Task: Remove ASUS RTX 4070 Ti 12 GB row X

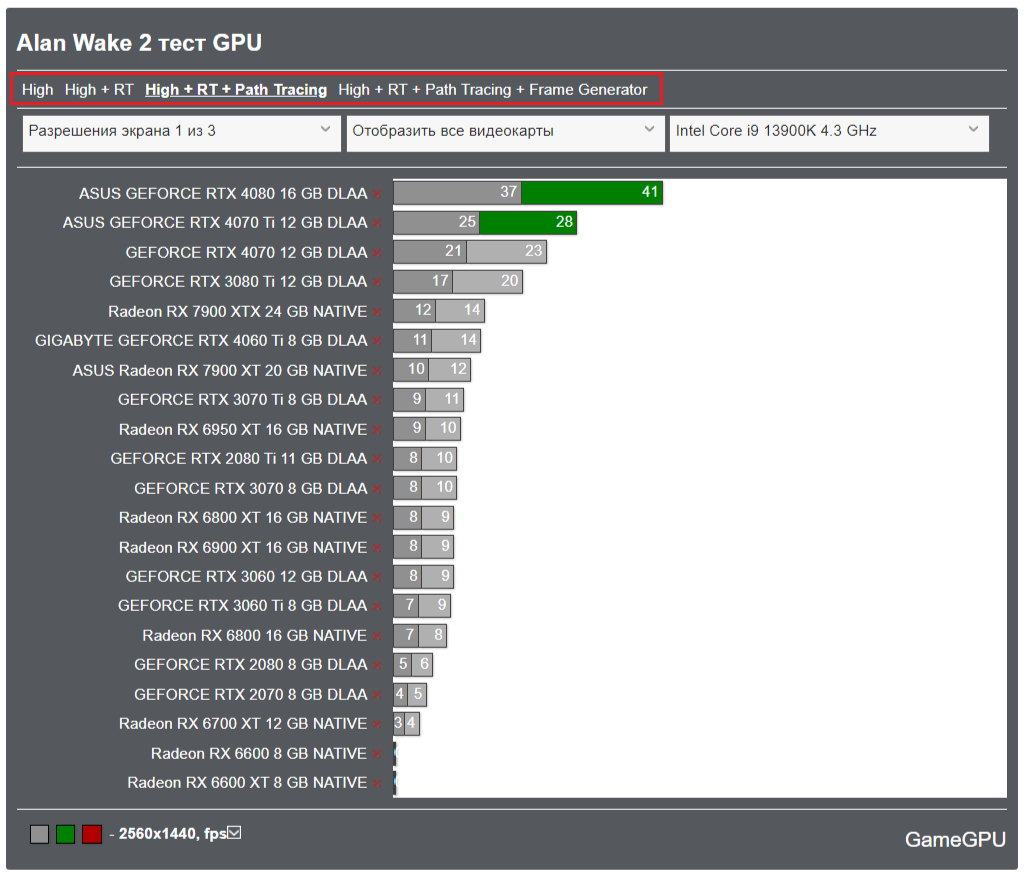Action: (377, 224)
